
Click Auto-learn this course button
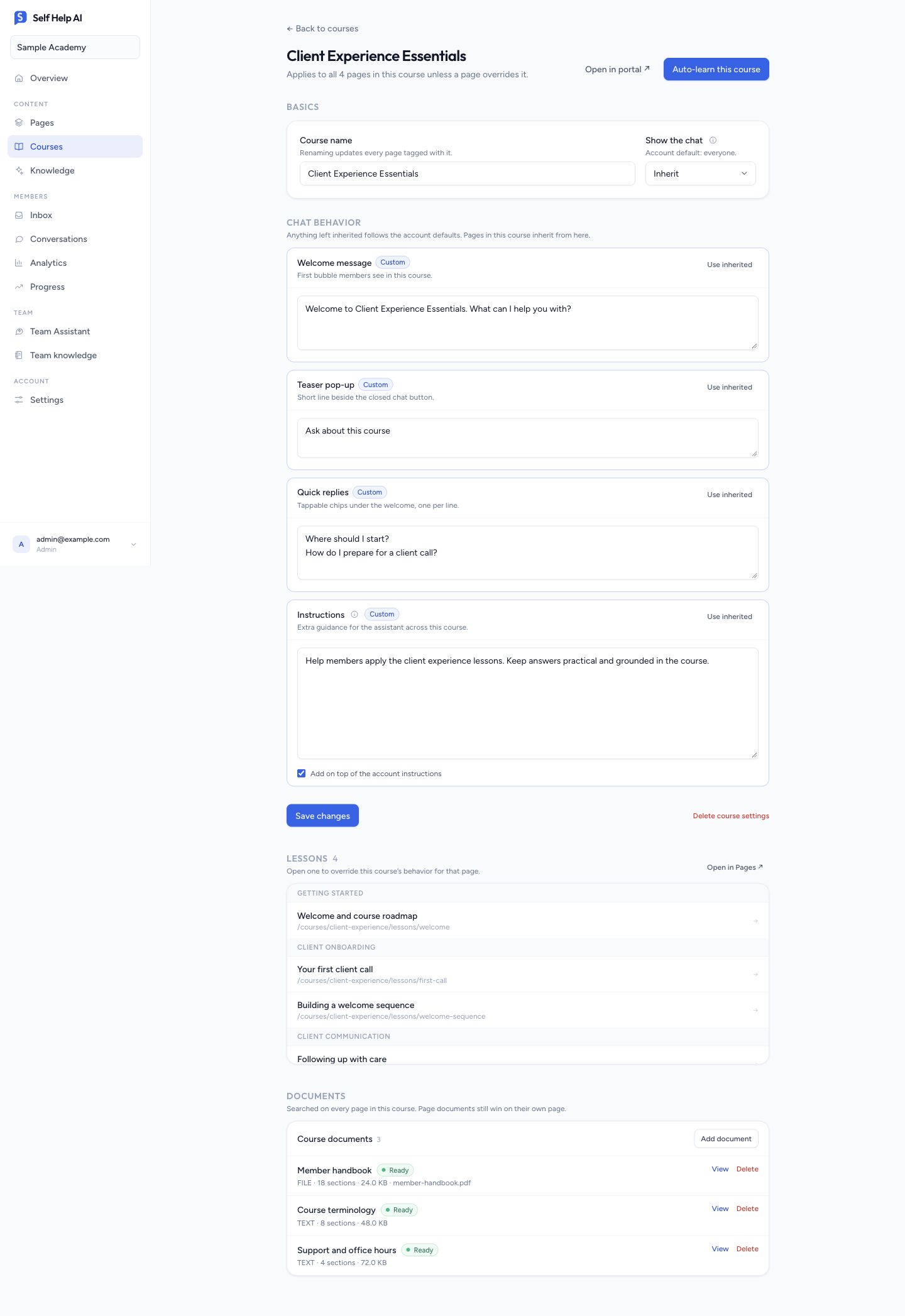click(x=716, y=69)
